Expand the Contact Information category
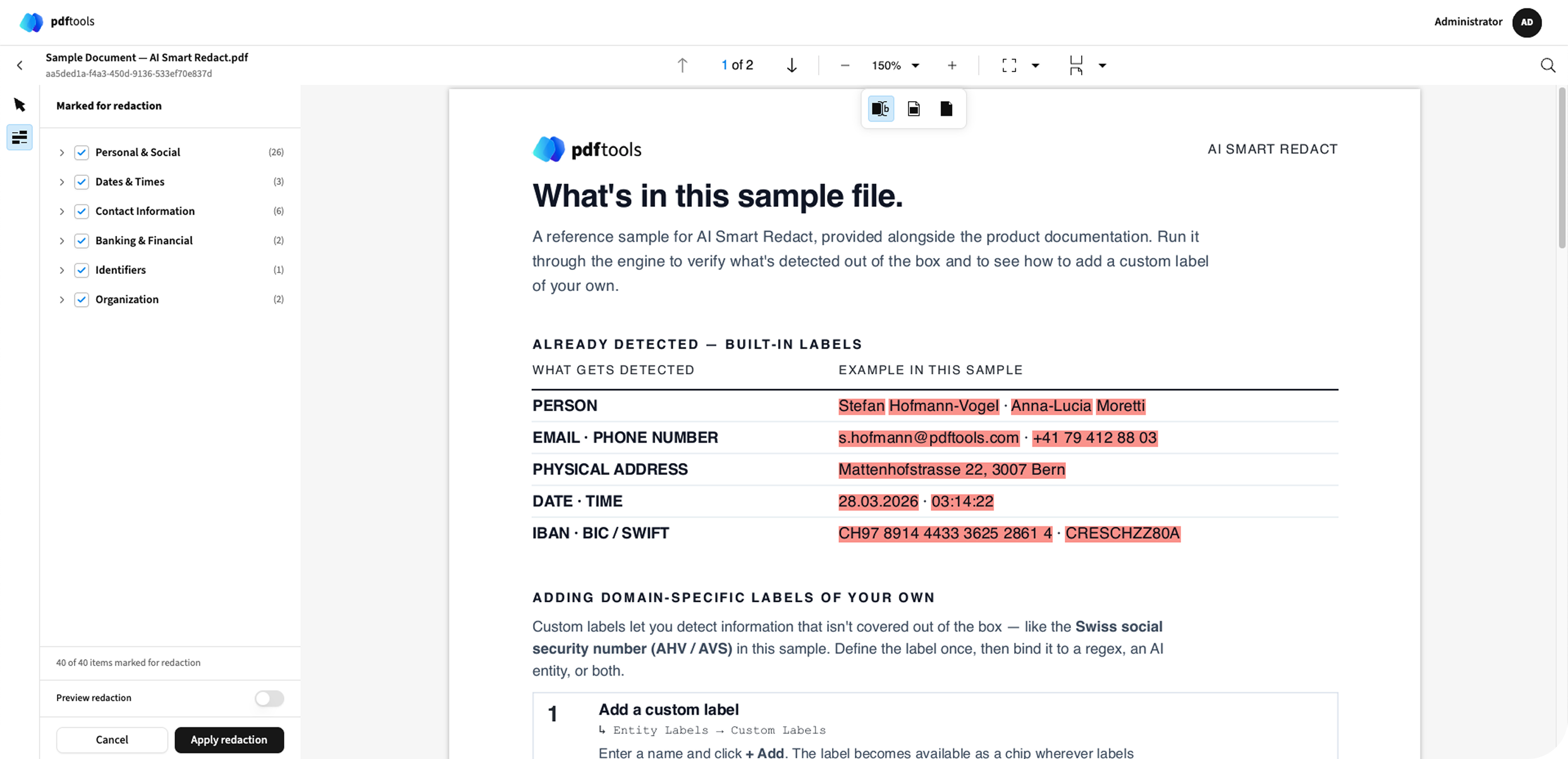 tap(62, 211)
